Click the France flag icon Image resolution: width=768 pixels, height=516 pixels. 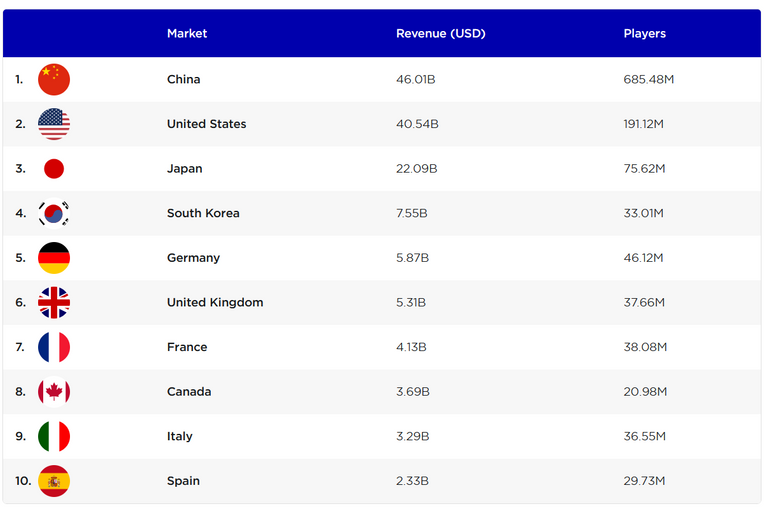54,347
